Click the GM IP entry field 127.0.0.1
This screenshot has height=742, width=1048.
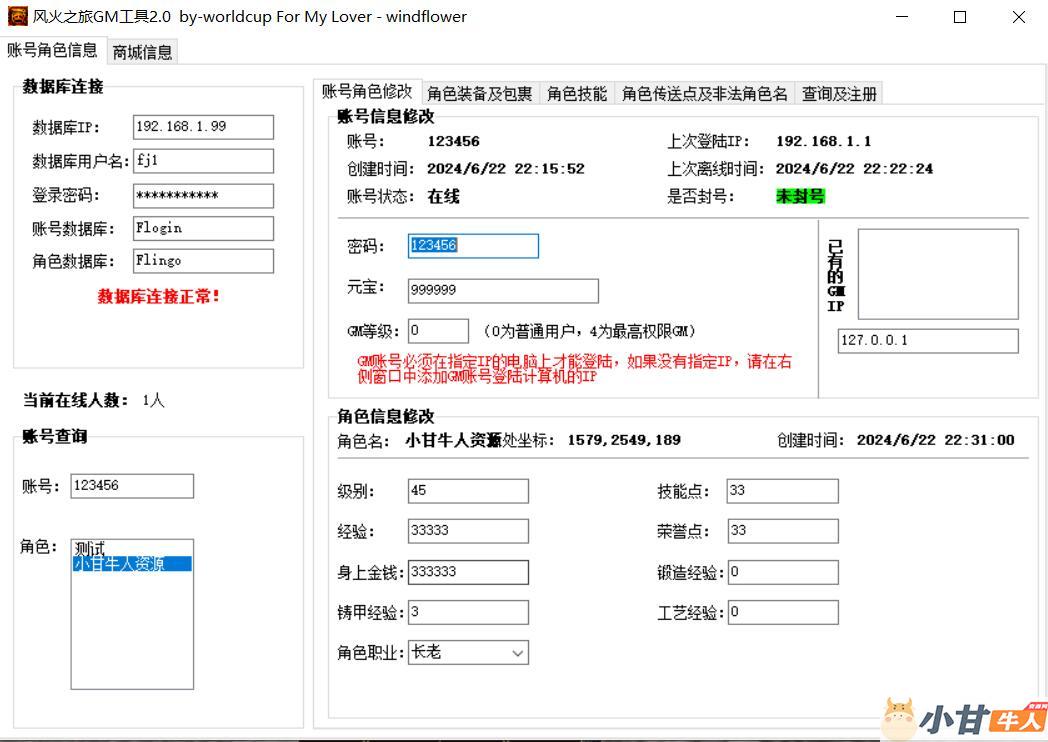[x=927, y=341]
